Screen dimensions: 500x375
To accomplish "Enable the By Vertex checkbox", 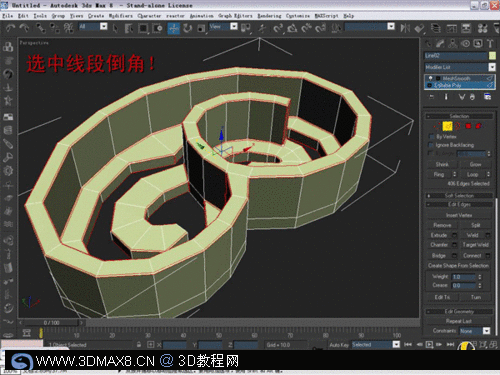I will tap(431, 137).
